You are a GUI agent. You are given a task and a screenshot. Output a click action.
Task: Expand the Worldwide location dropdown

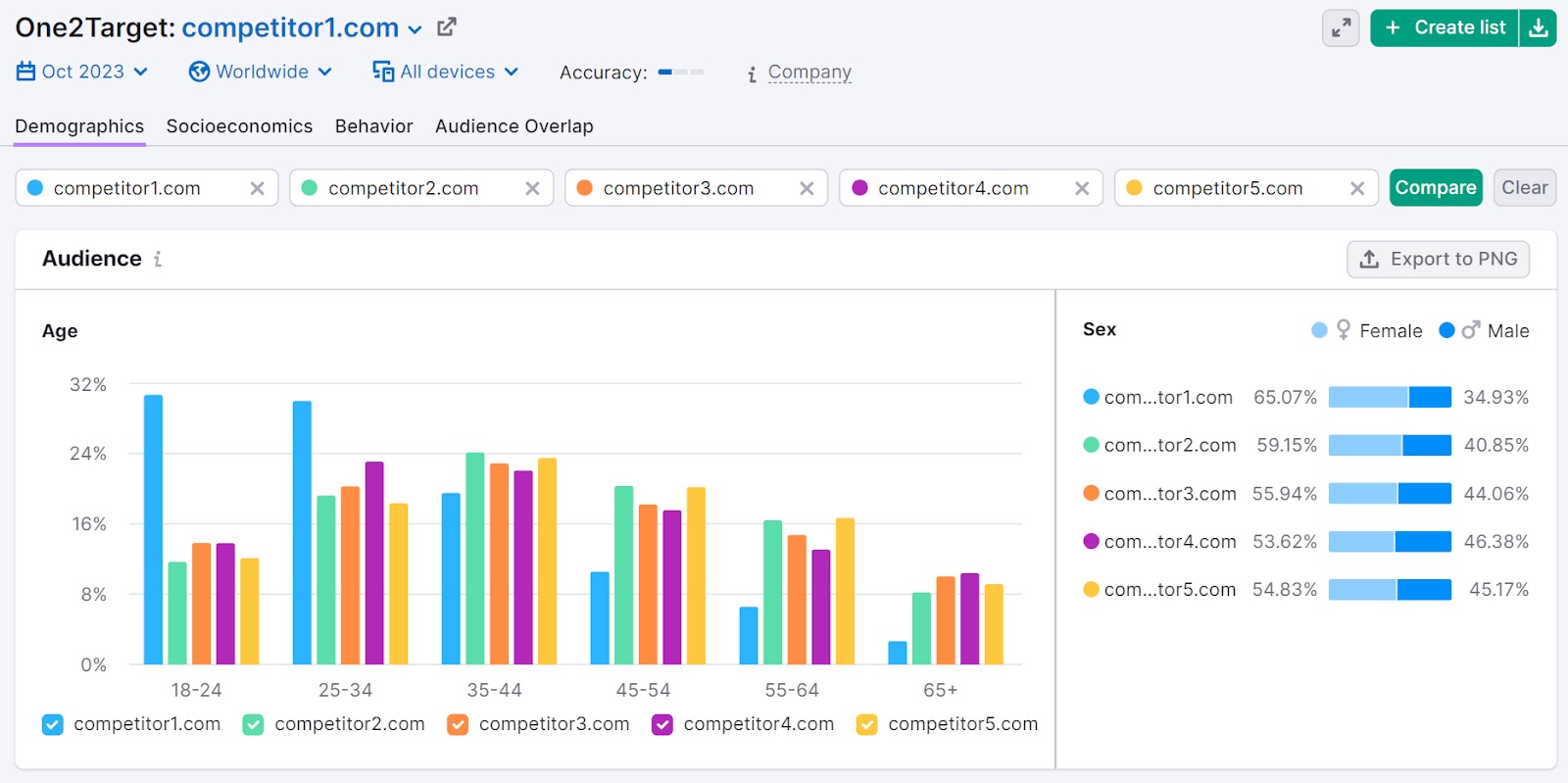coord(261,72)
